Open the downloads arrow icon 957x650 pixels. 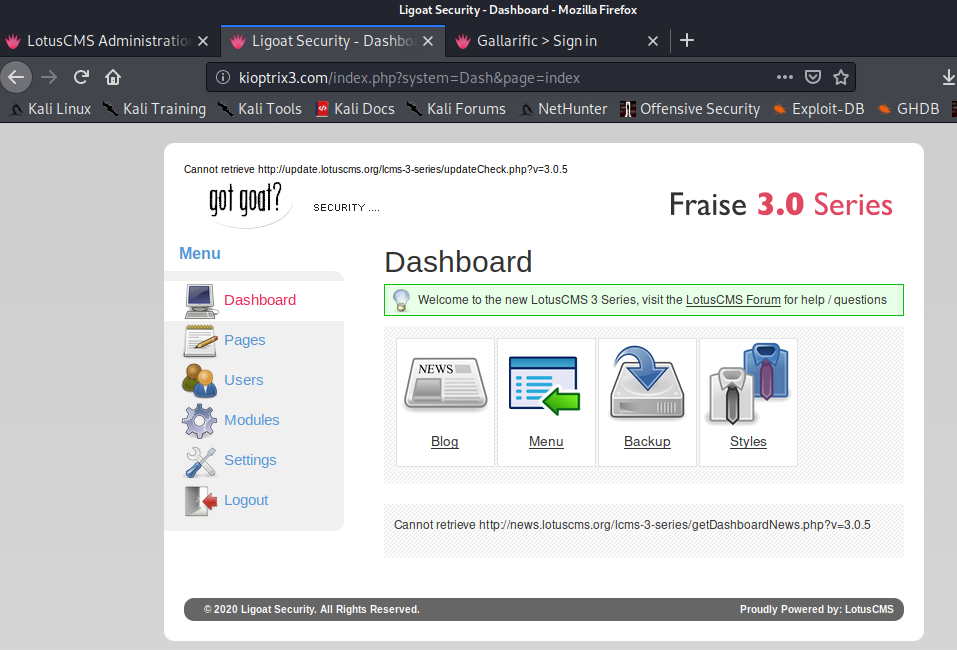coord(948,77)
